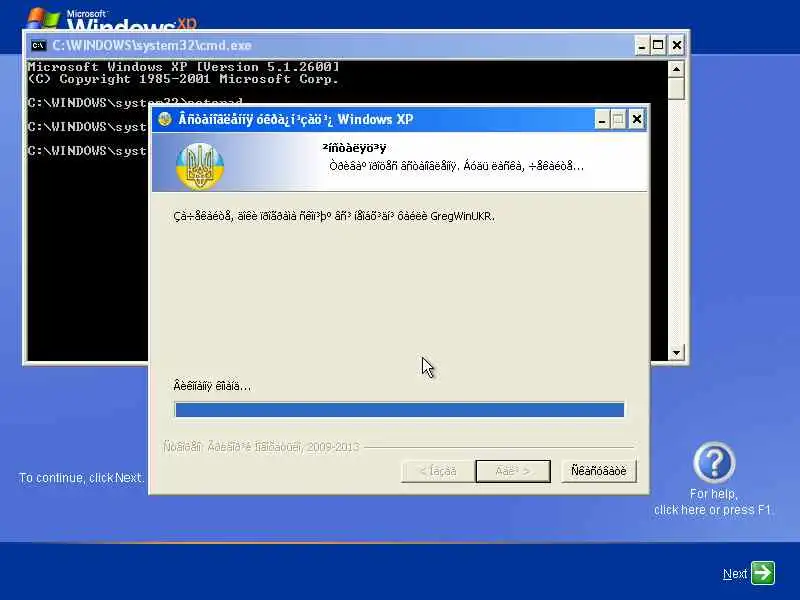Click the scroll down arrow in the cmd window
Screen dimensions: 800x600
point(676,352)
